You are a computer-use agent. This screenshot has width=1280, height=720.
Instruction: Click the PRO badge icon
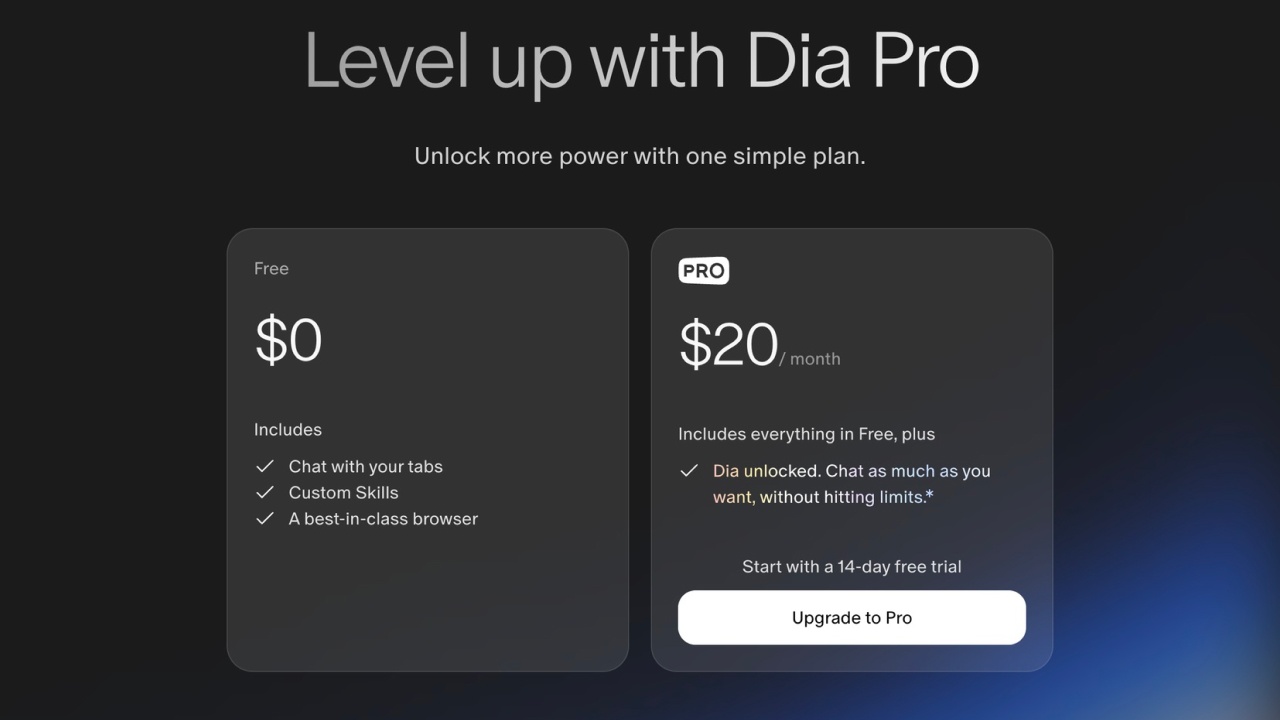704,271
